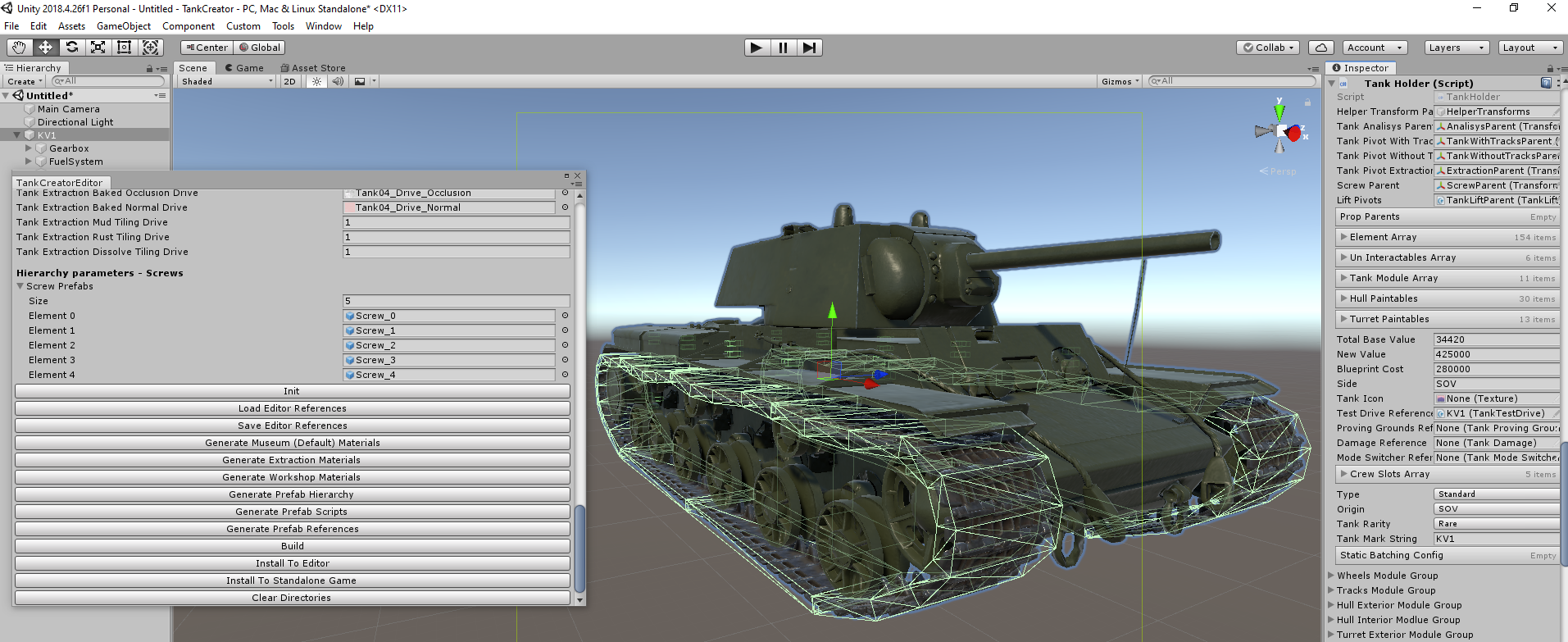Viewport: 1568px width, 642px height.
Task: Toggle scene lighting sun icon
Action: 316,81
